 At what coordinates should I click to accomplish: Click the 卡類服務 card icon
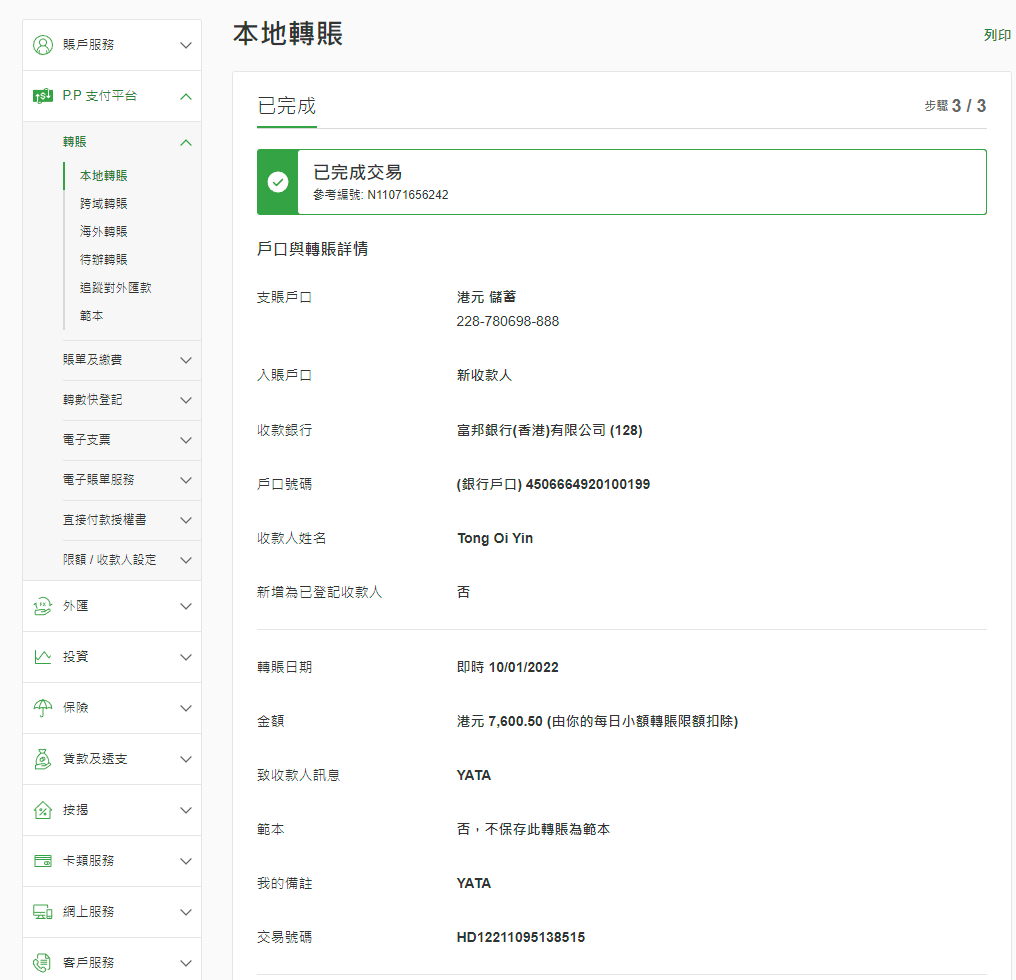click(x=43, y=861)
